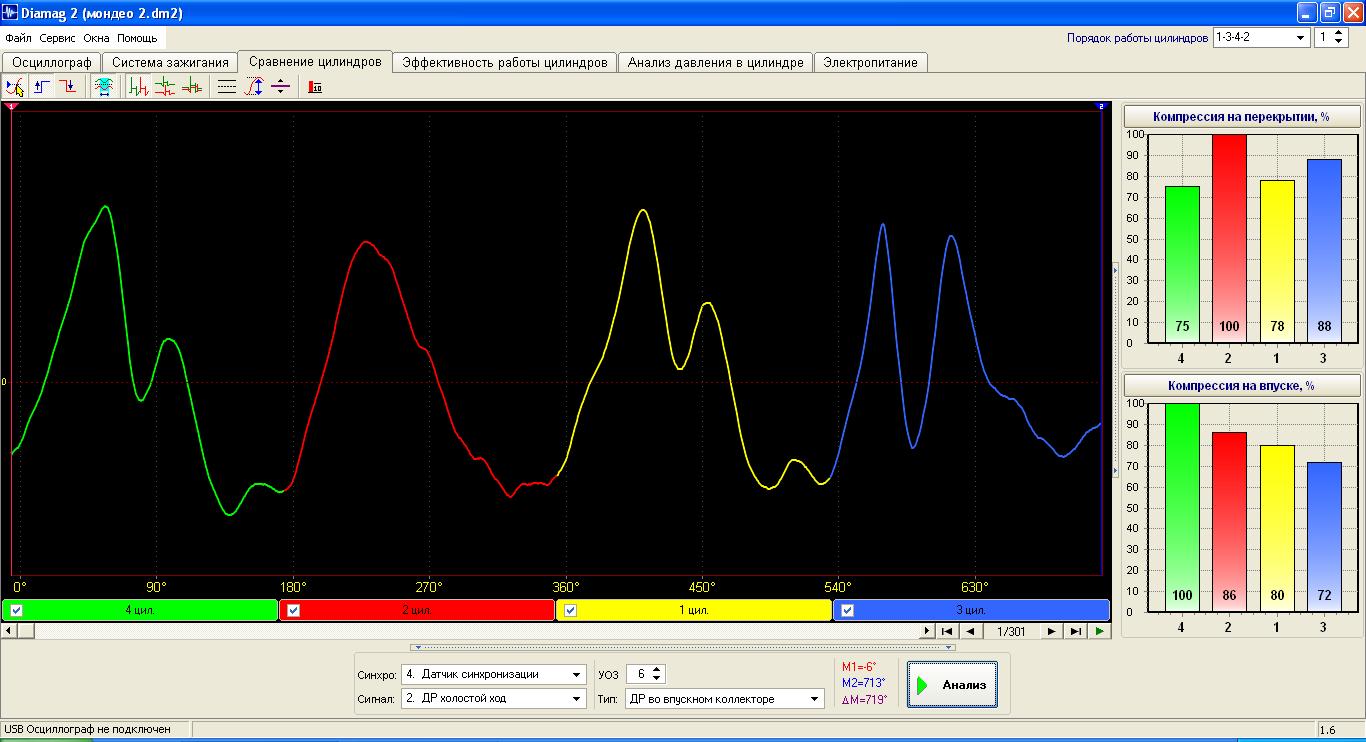Select the side-by-side cylinder waveforms icon
The image size is (1366, 742).
[139, 87]
